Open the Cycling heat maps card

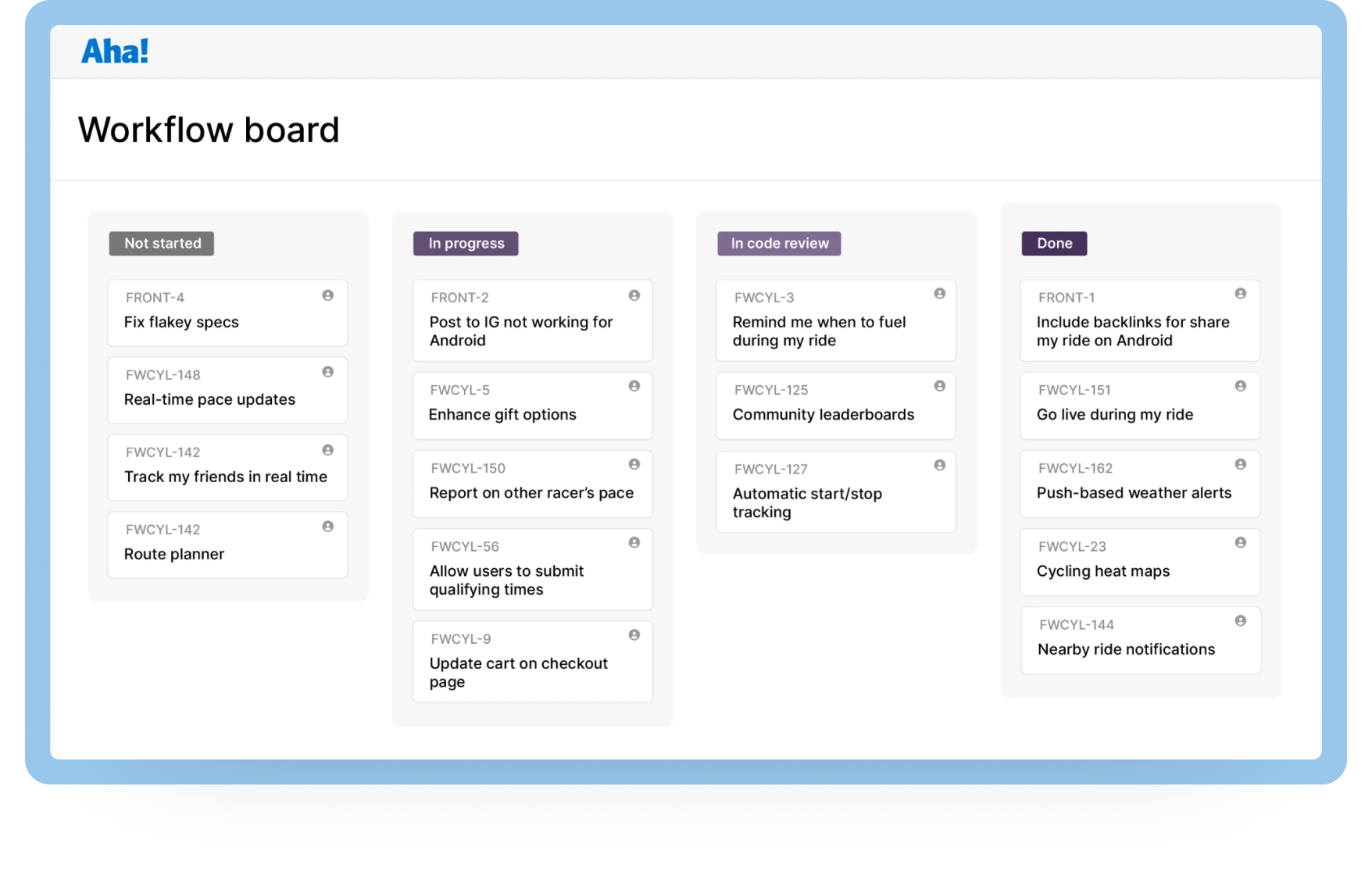[x=1140, y=563]
